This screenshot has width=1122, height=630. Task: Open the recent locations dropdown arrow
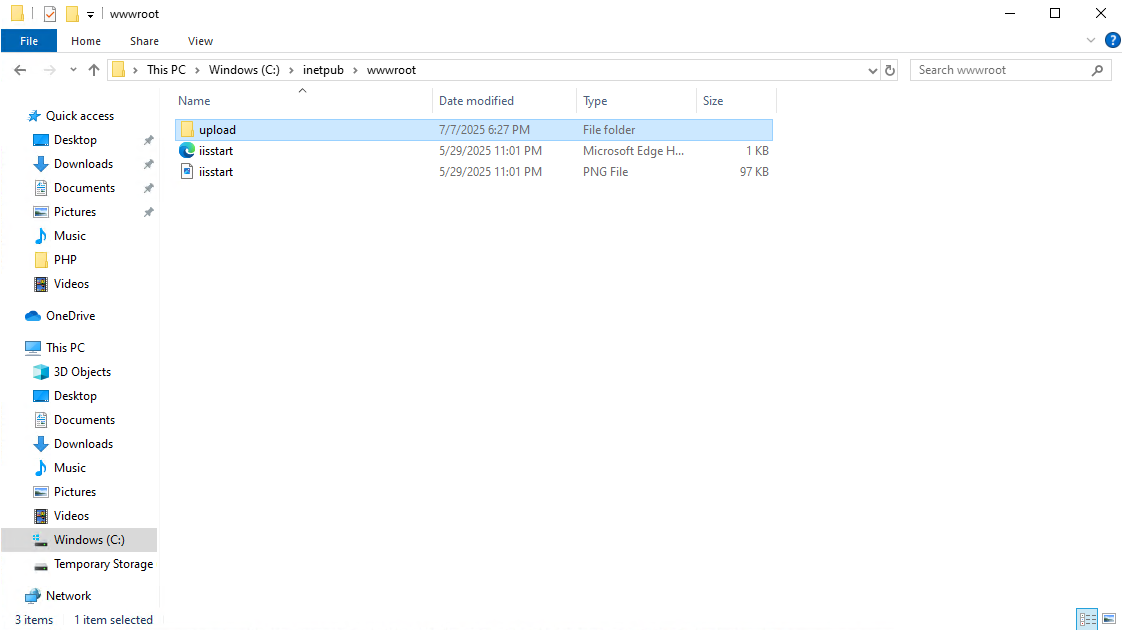pos(73,69)
